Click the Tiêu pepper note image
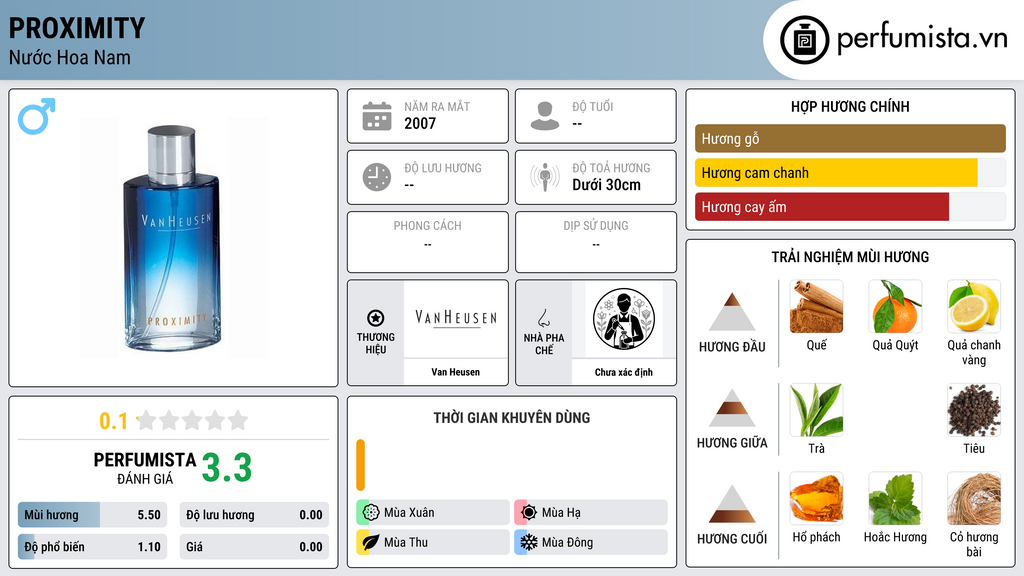This screenshot has width=1024, height=576. click(x=974, y=409)
